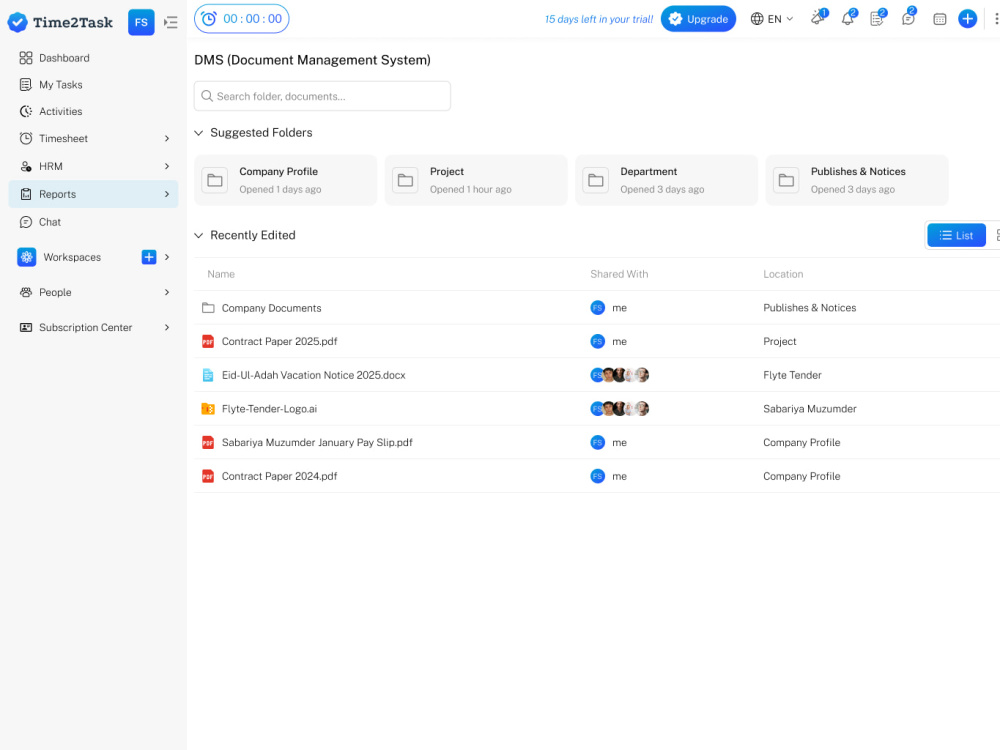Screen dimensions: 1000x750
Task: Select Reports in the sidebar
Action: (x=93, y=194)
